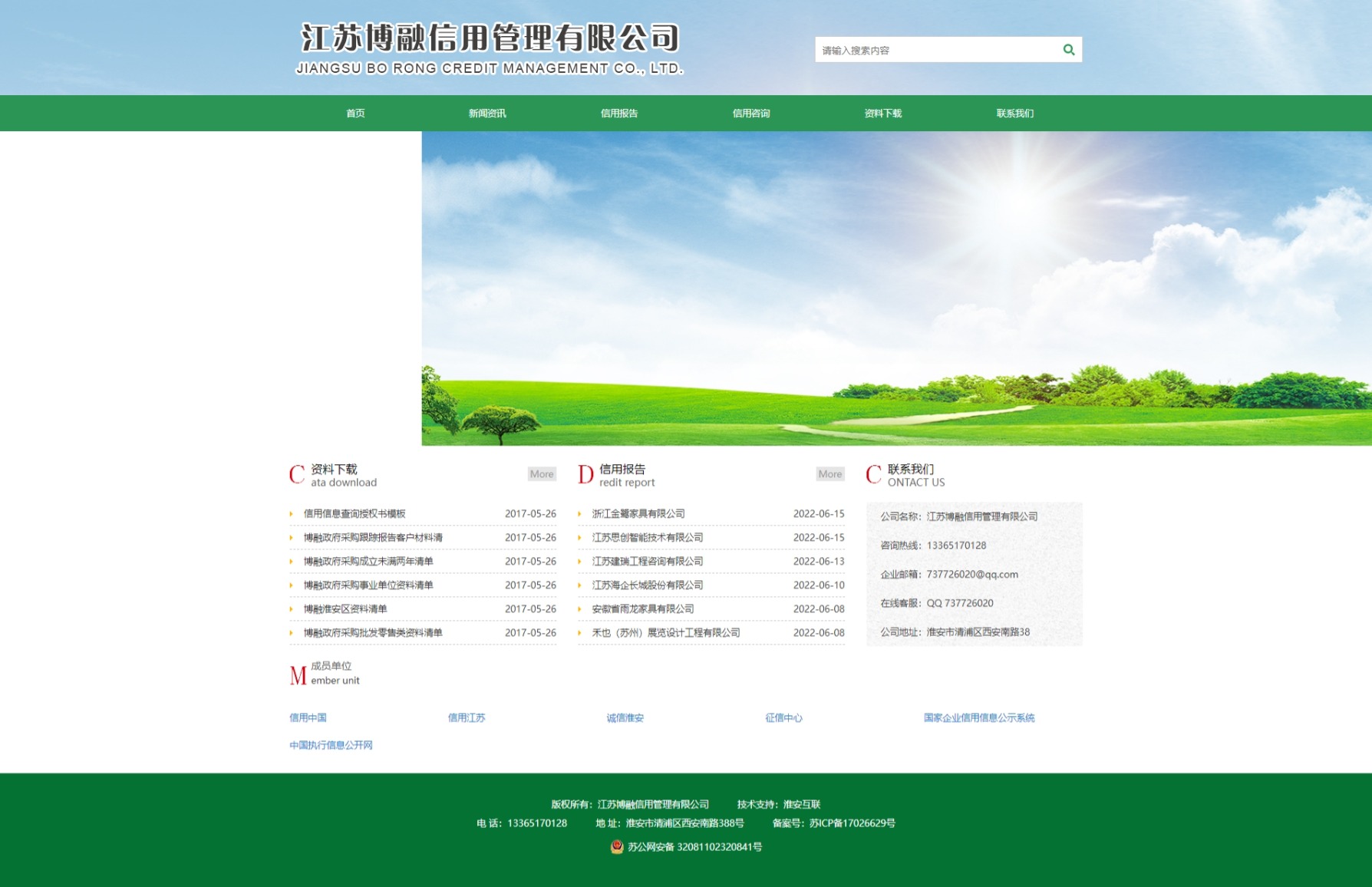Click More button beside 资料下载 section

pyautogui.click(x=542, y=474)
